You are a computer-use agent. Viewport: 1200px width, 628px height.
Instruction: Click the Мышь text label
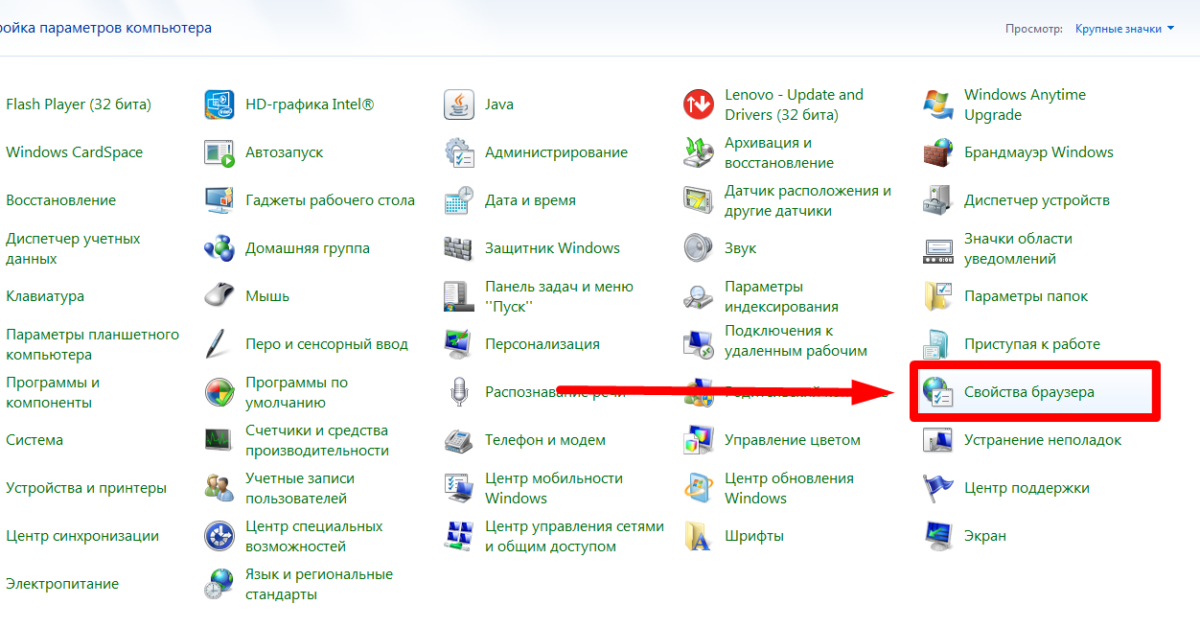[x=267, y=296]
